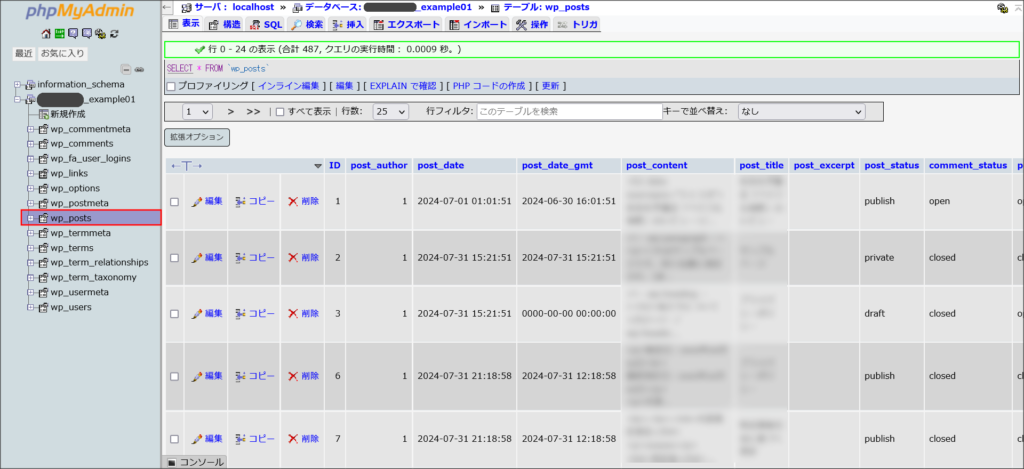
Task: Click the EXPLAIN で確認 link
Action: (x=402, y=86)
